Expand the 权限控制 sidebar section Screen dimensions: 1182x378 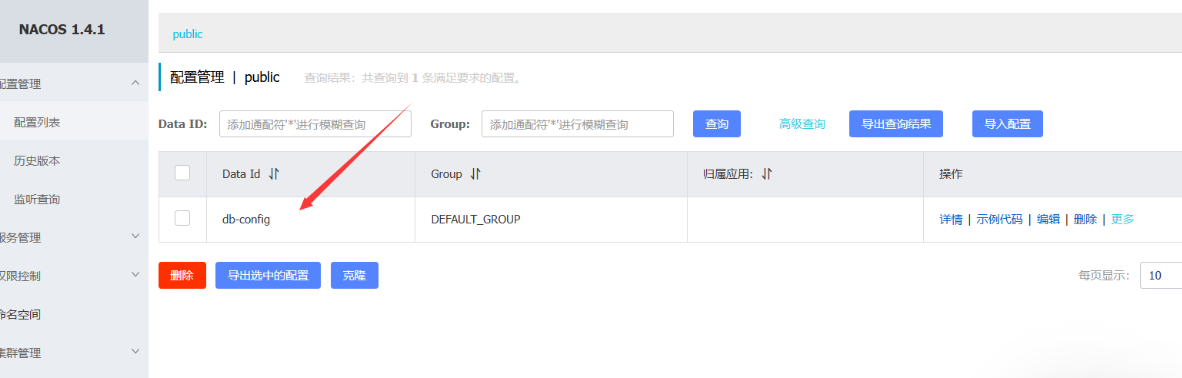(136, 275)
